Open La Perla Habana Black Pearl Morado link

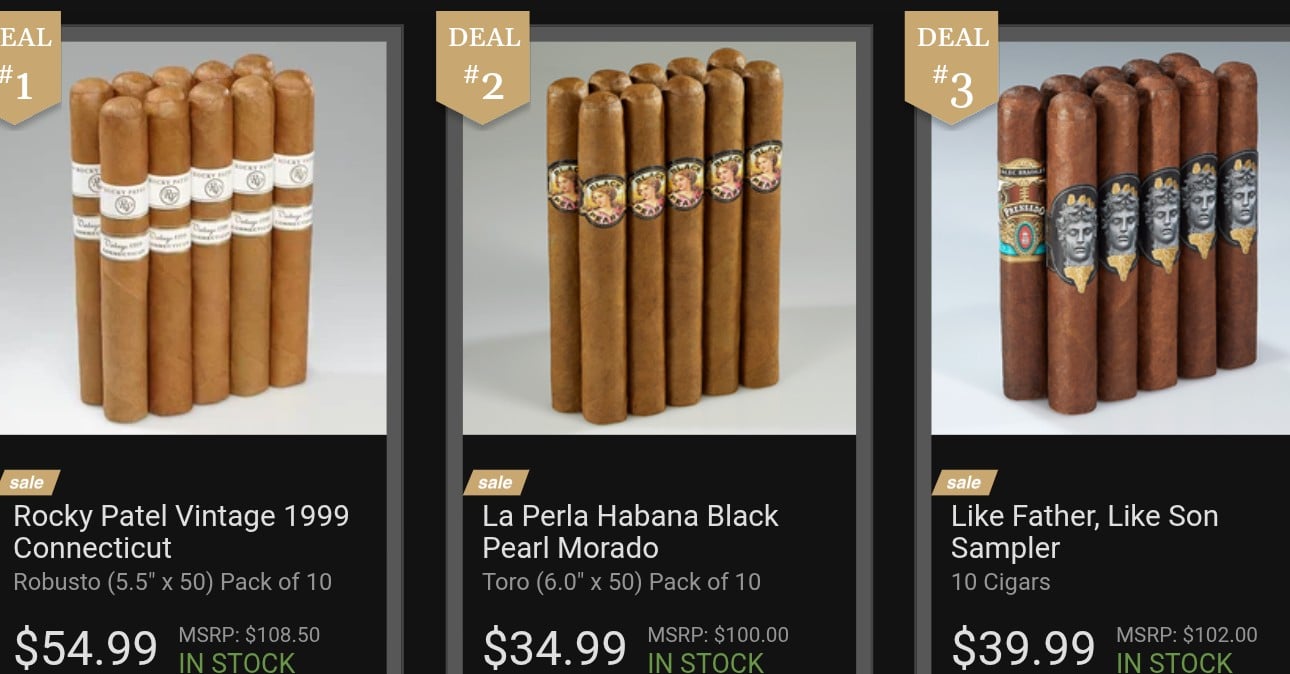tap(630, 532)
